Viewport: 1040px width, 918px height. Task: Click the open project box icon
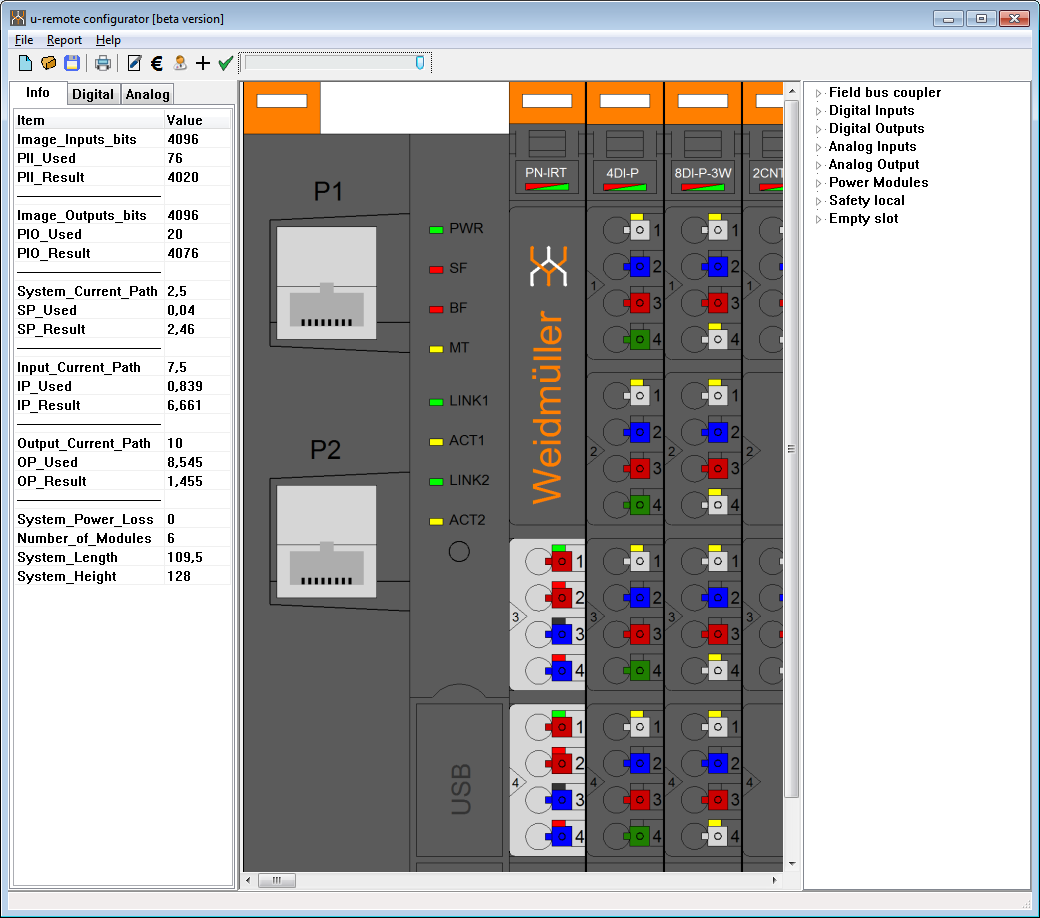click(49, 63)
